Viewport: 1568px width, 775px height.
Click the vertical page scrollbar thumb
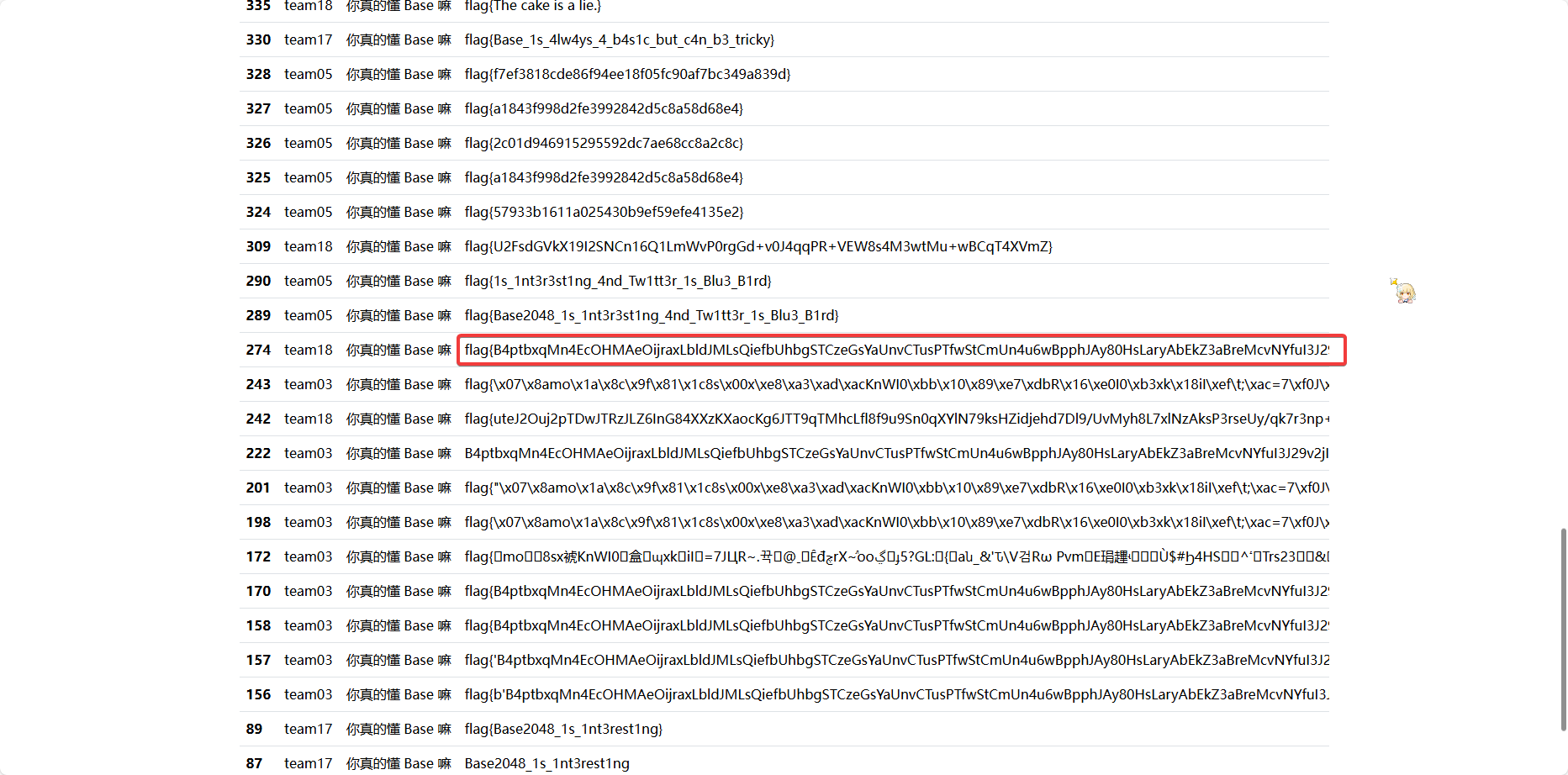[x=1563, y=629]
